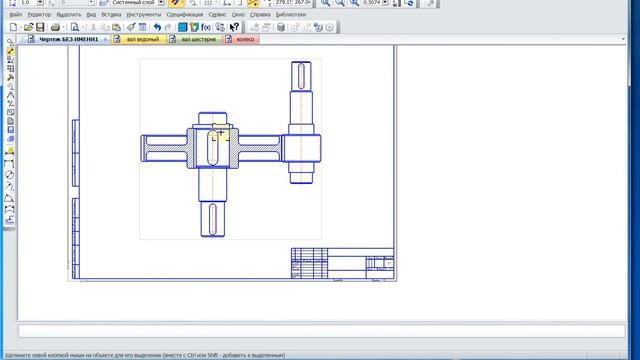The height and width of the screenshot is (360, 640).
Task: Save the current drawing
Action: [x=40, y=27]
